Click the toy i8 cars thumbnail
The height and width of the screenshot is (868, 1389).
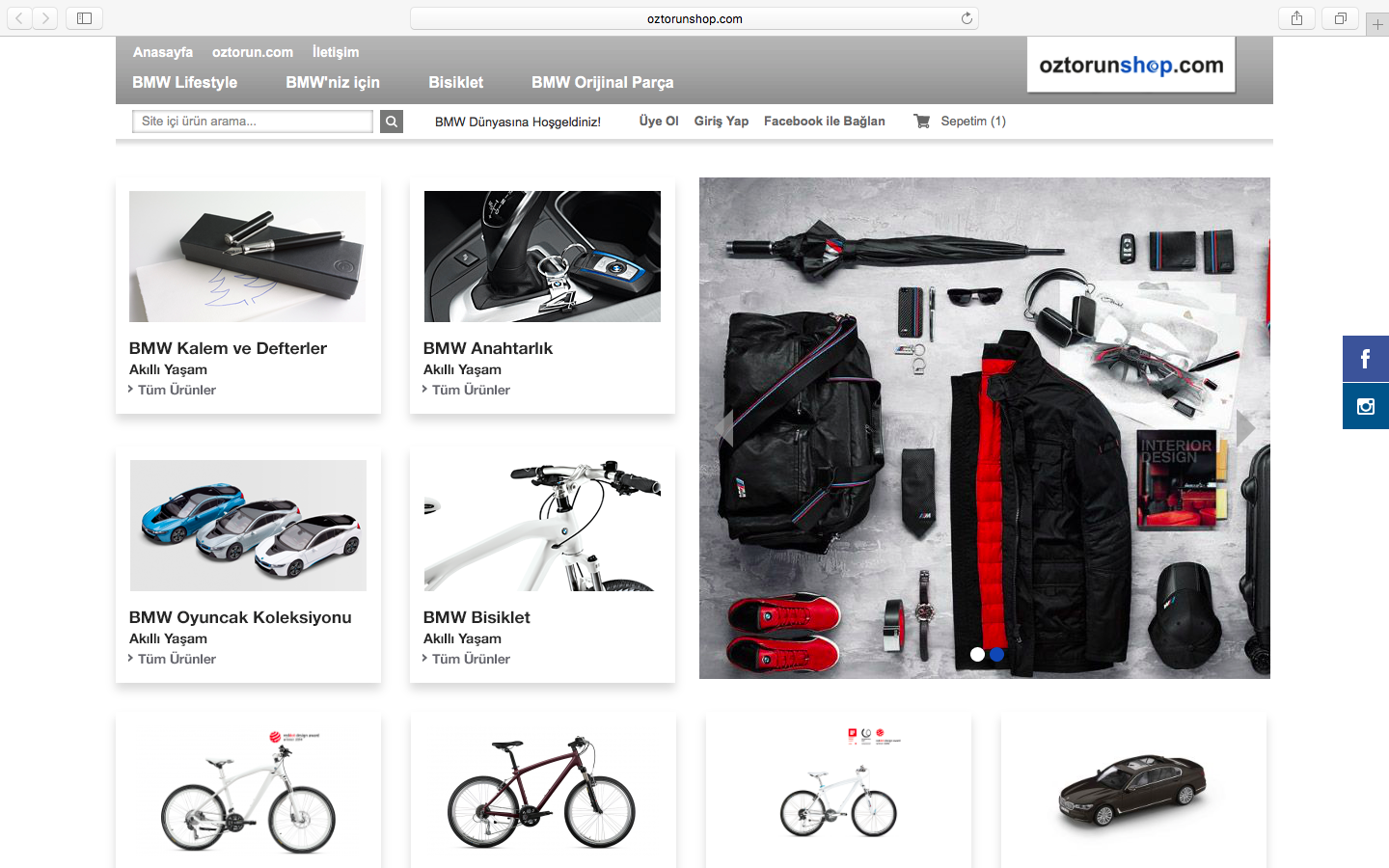coord(248,526)
